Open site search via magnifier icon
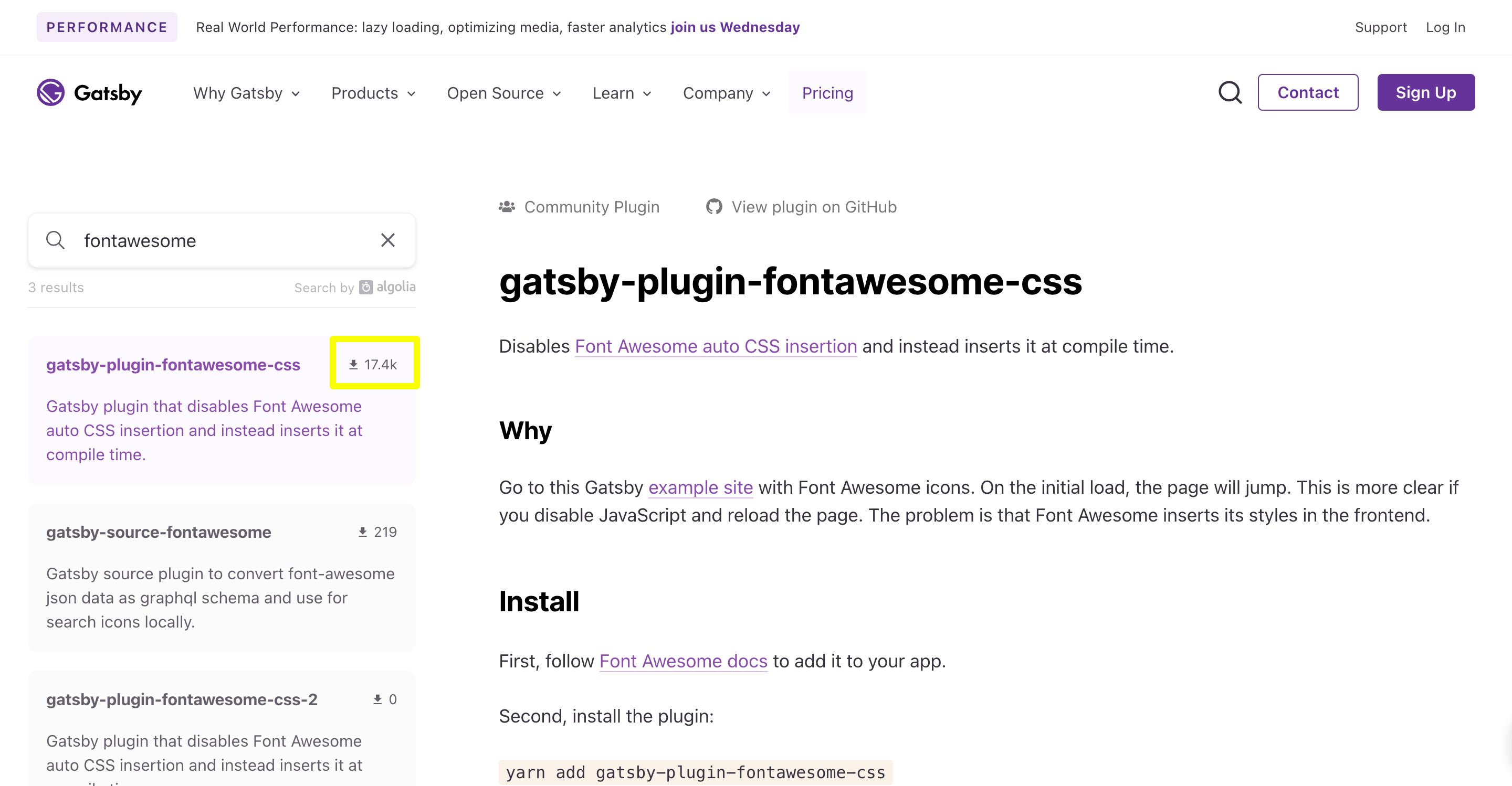Viewport: 1512px width, 786px height. click(1230, 93)
